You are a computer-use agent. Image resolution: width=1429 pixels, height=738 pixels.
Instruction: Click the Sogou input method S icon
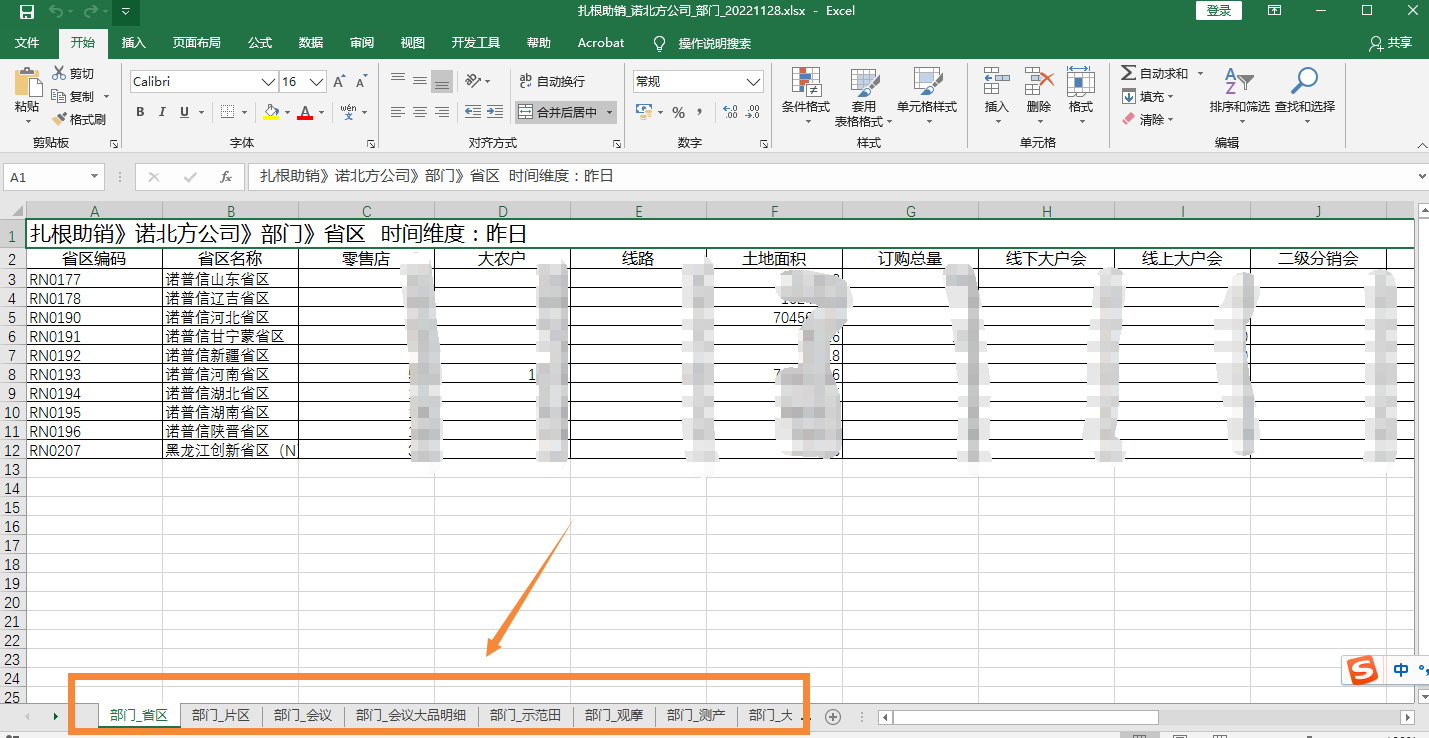(1361, 671)
